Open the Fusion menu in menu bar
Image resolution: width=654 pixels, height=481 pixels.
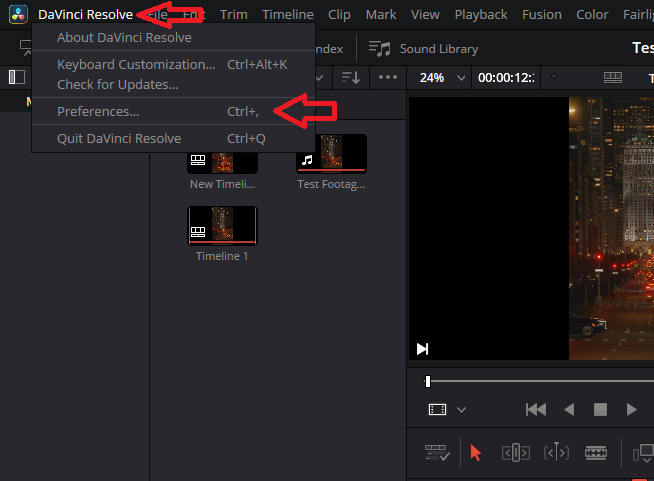pos(542,14)
